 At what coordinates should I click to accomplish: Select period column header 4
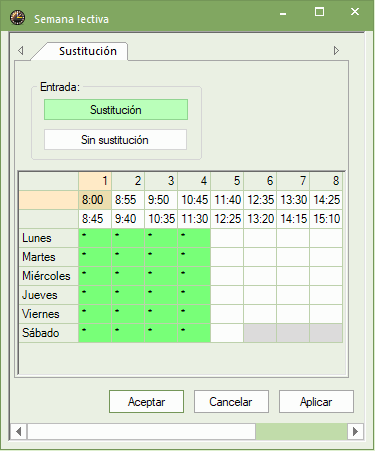pos(194,181)
